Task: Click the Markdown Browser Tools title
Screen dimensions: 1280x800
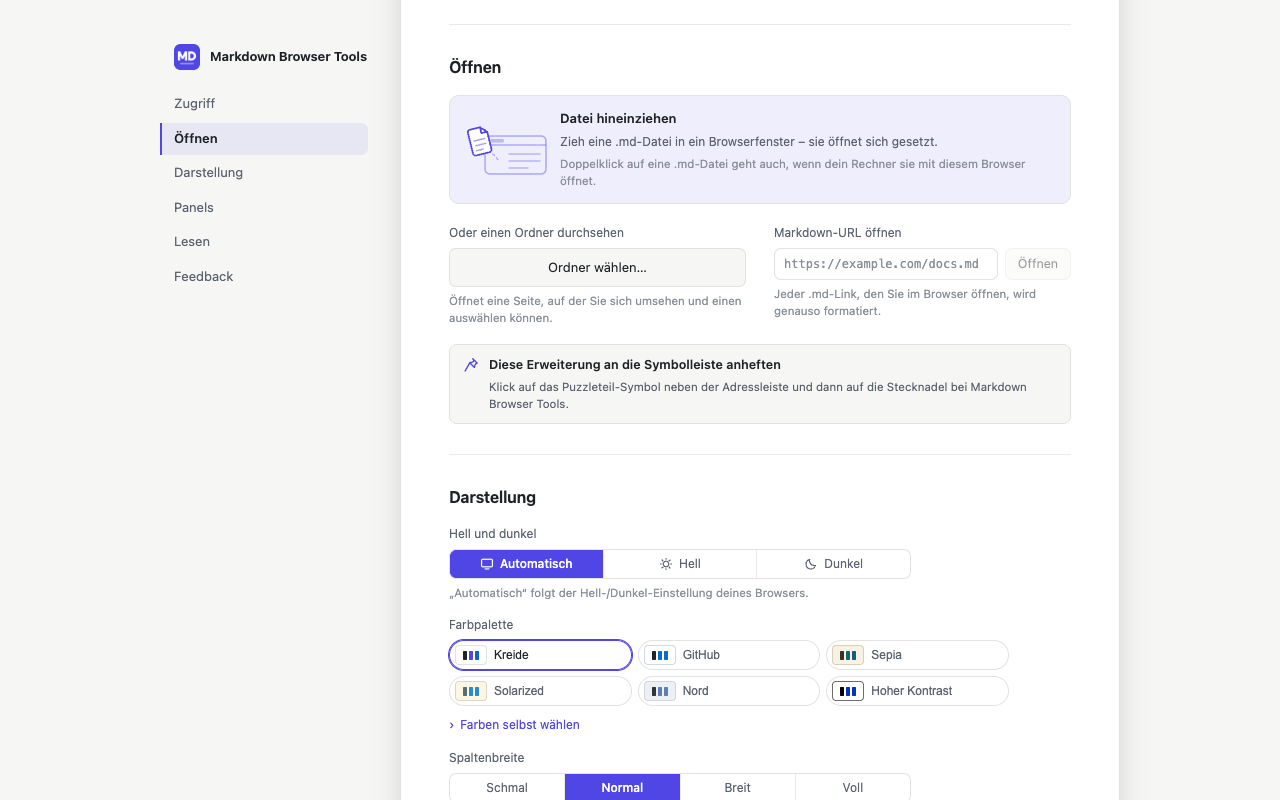Action: click(x=288, y=57)
